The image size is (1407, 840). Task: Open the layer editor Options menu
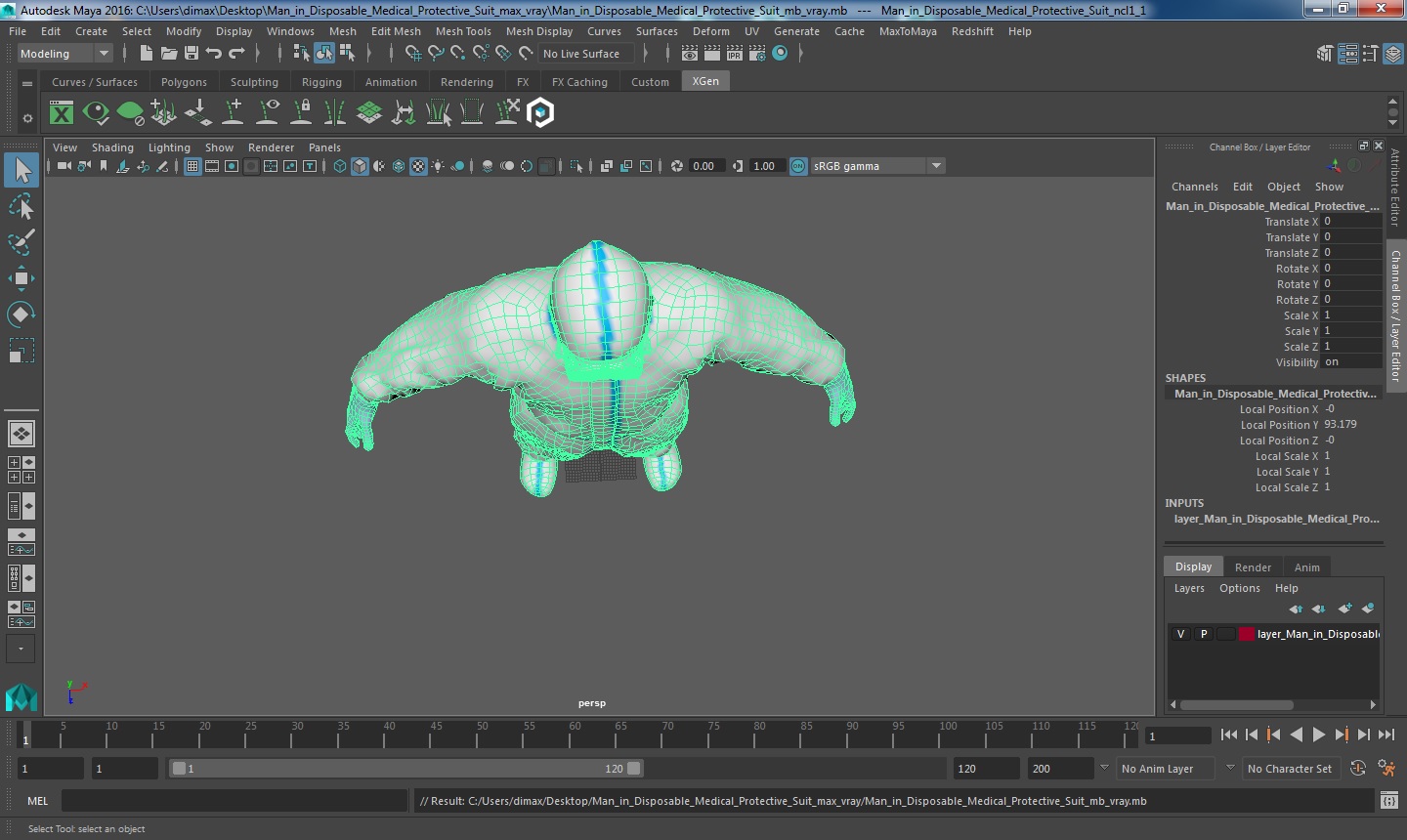click(1239, 588)
